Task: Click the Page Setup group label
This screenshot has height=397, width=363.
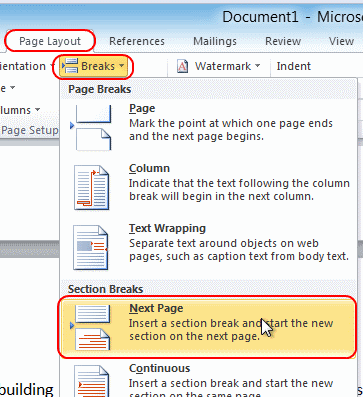Action: point(29,130)
